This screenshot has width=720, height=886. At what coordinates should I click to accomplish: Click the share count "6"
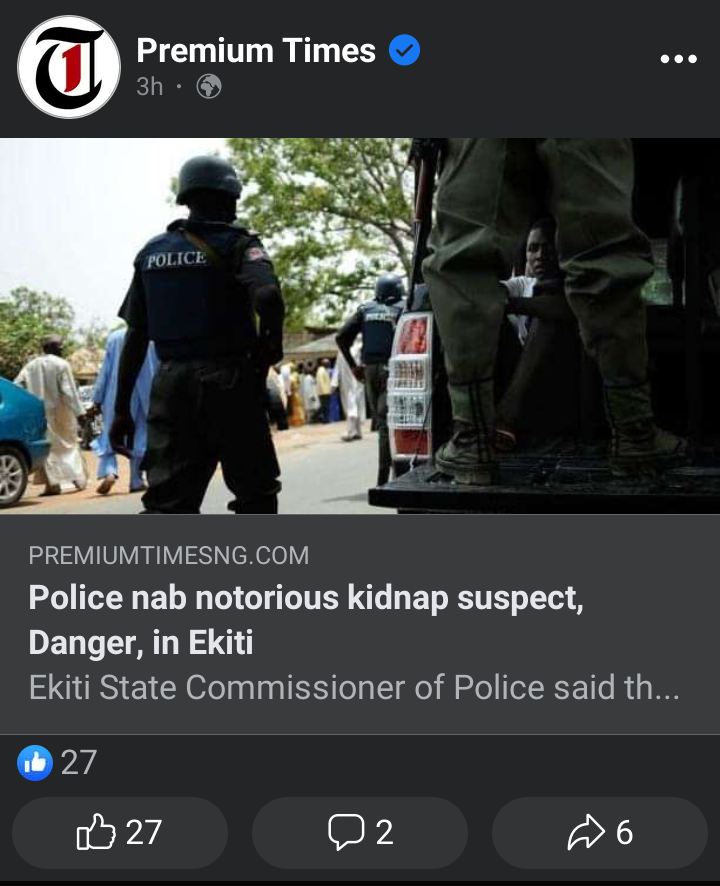tap(624, 832)
